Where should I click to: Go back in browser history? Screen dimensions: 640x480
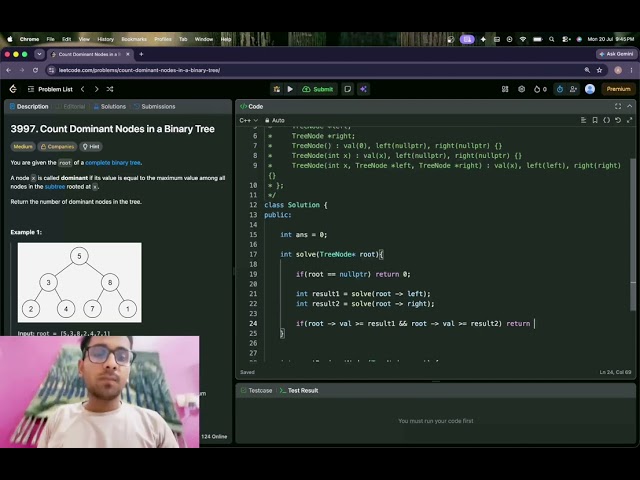[x=9, y=70]
